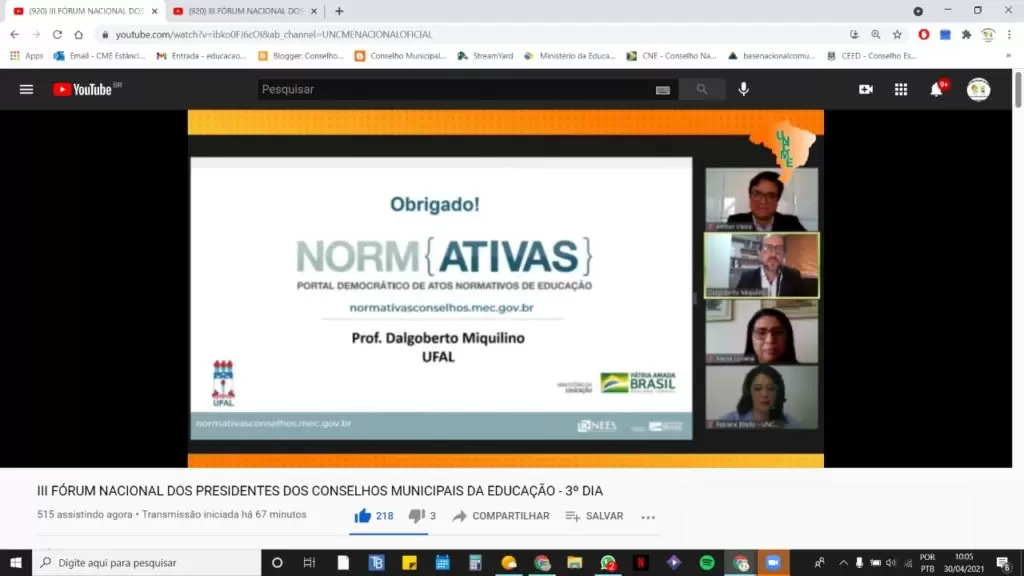Switch to the second YouTube tab
Screen dimensions: 1024x576
(x=238, y=11)
